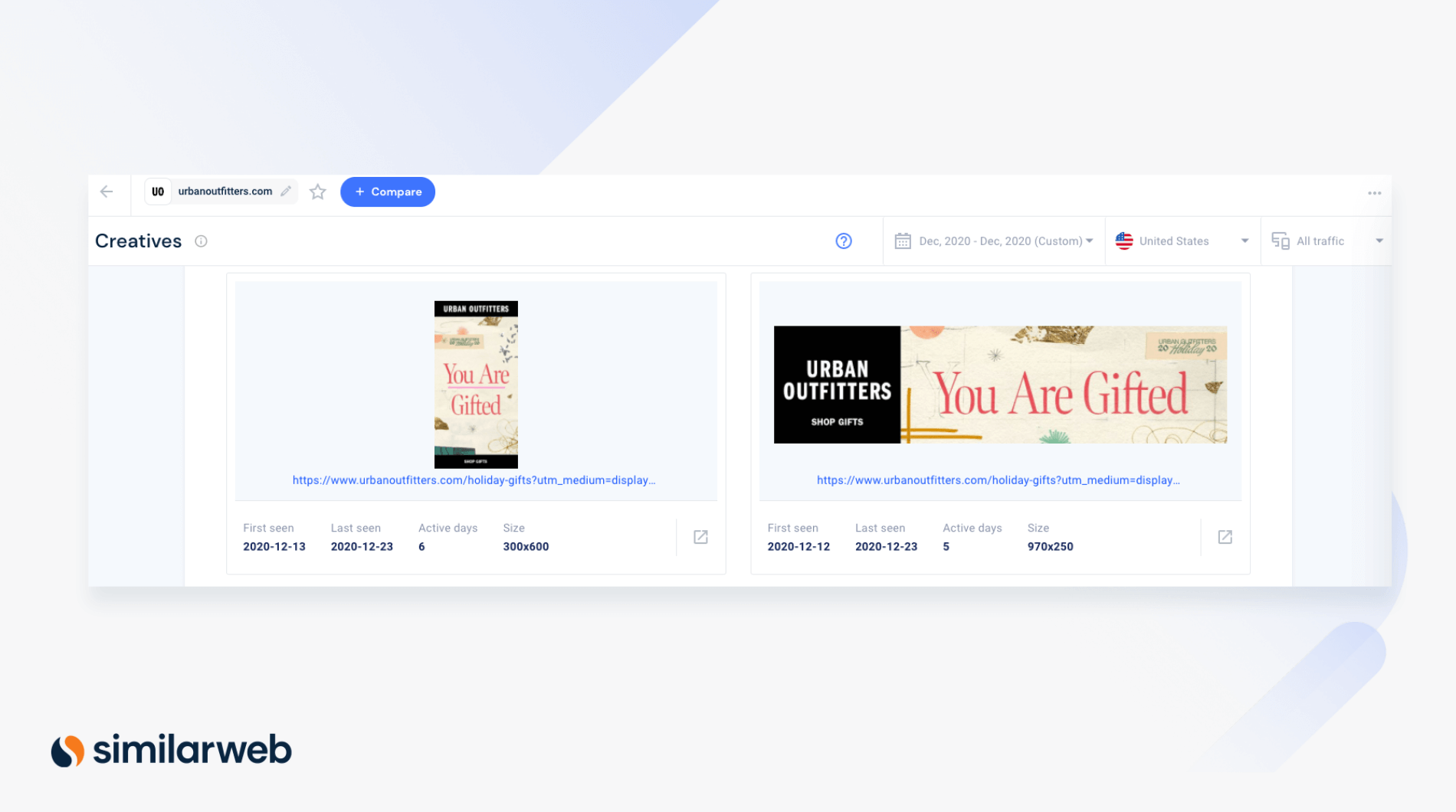Click the devices traffic icon
Image resolution: width=1456 pixels, height=812 pixels.
click(x=1280, y=241)
